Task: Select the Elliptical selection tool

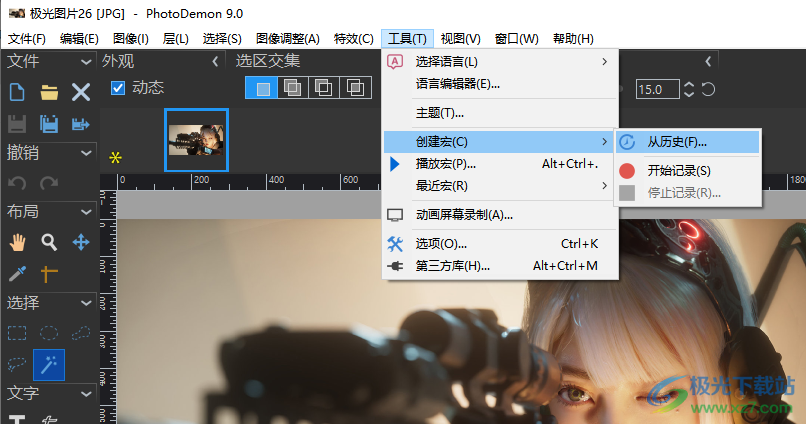Action: [x=49, y=333]
